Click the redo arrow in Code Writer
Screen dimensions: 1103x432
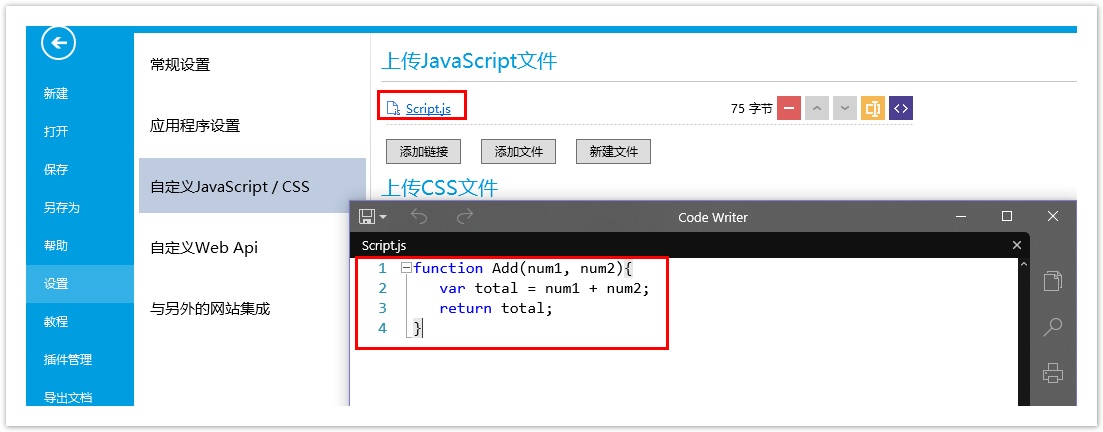[464, 216]
